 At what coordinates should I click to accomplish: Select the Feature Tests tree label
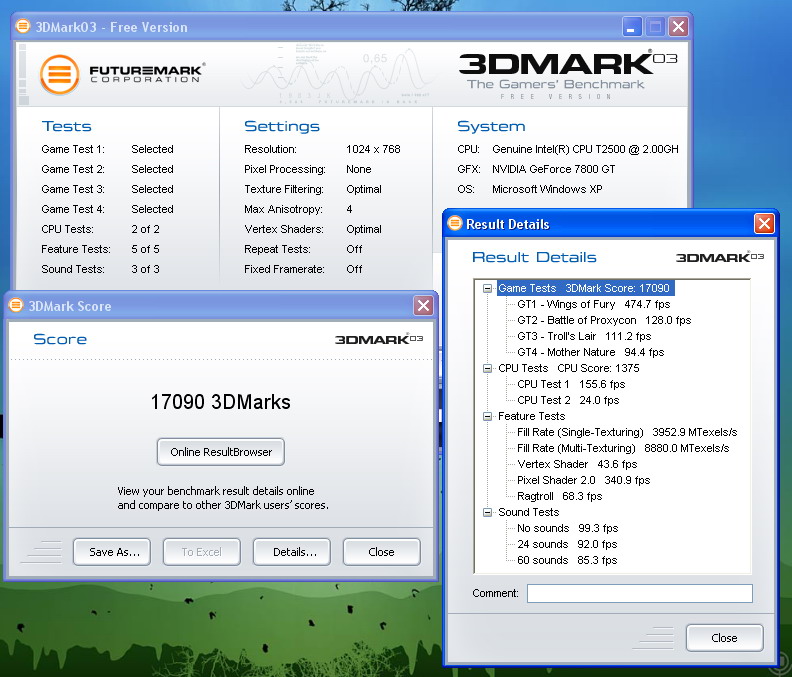click(531, 416)
